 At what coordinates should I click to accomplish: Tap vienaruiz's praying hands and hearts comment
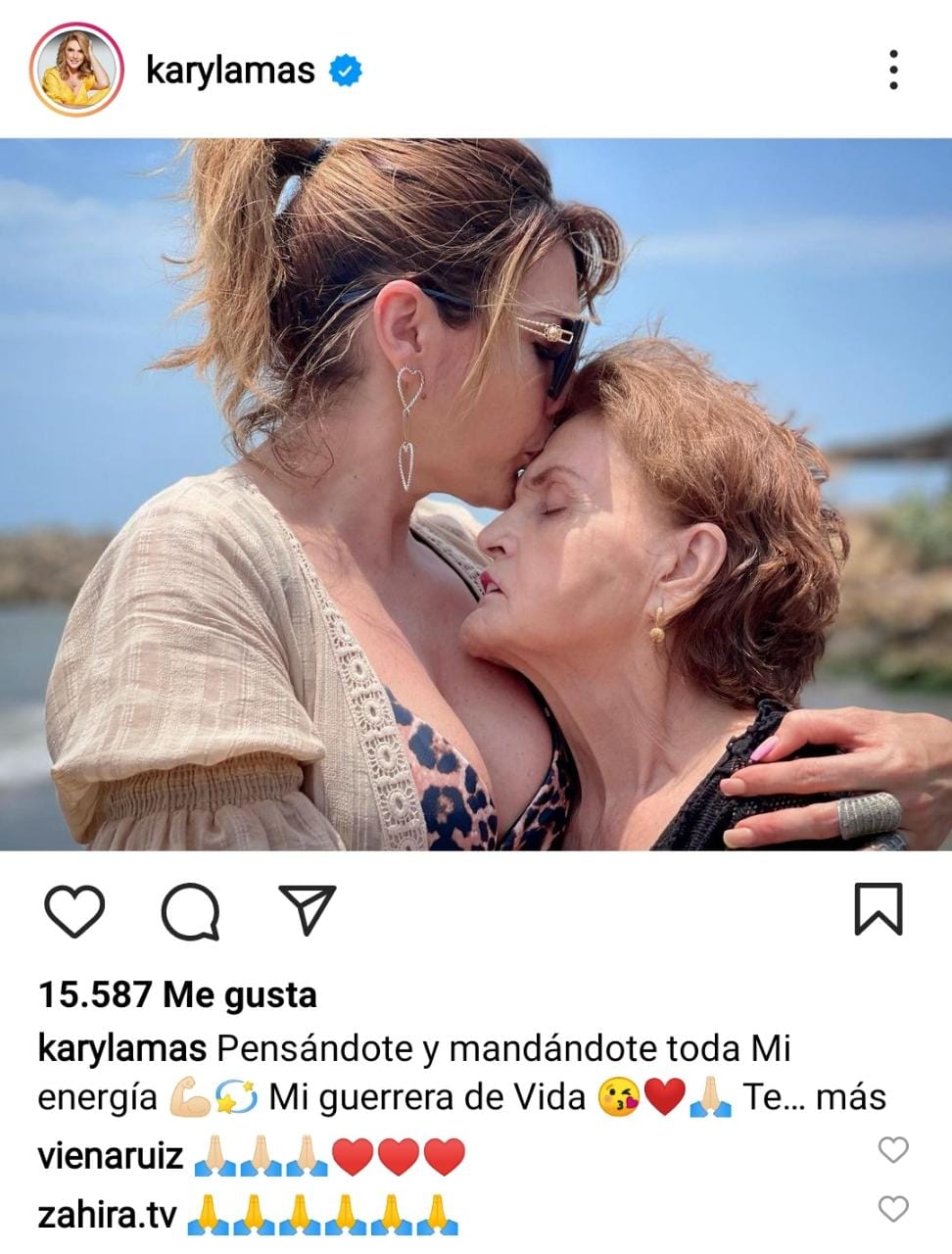(x=329, y=1157)
